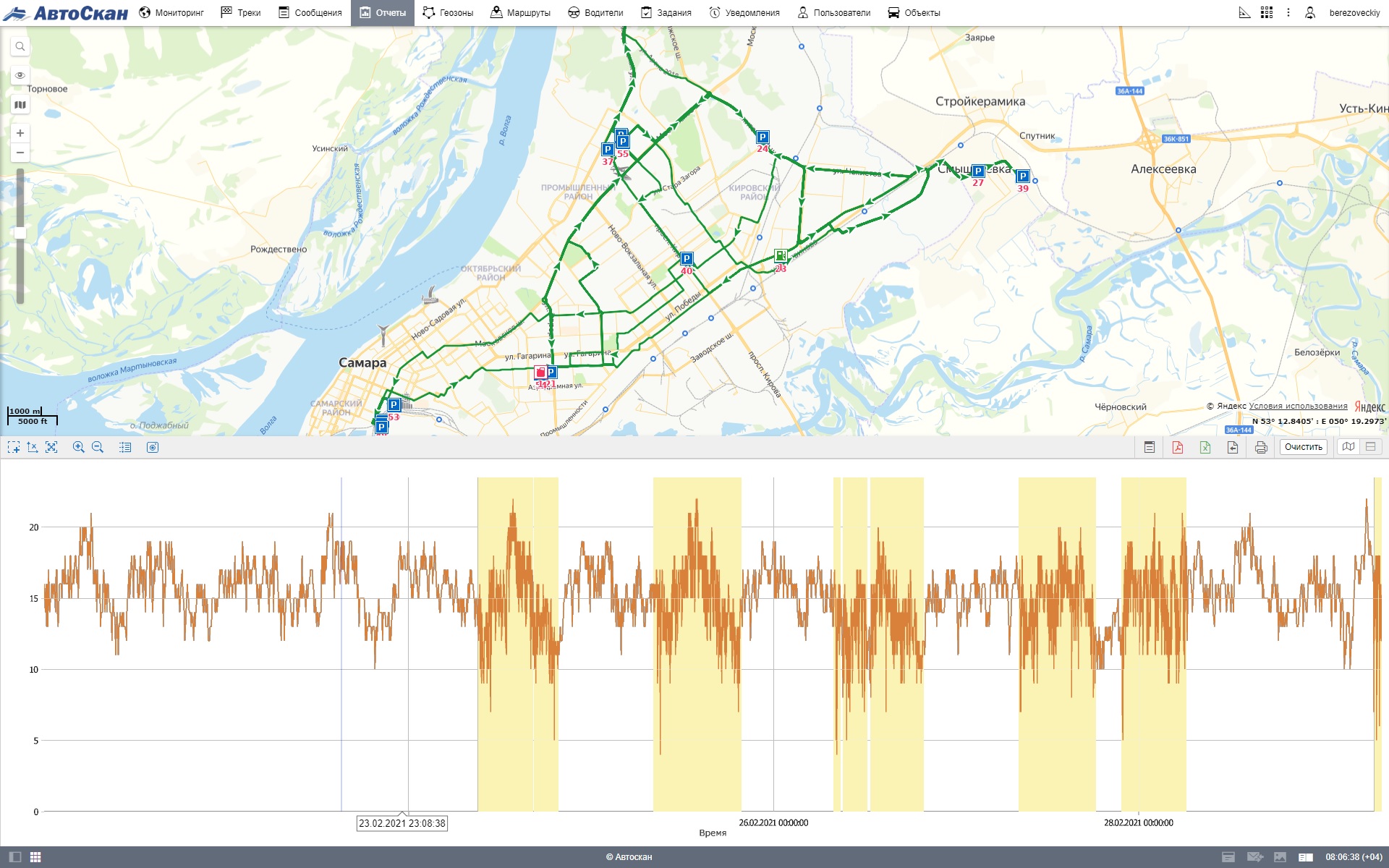Print the report
Image resolution: width=1389 pixels, height=868 pixels.
coord(1261,447)
